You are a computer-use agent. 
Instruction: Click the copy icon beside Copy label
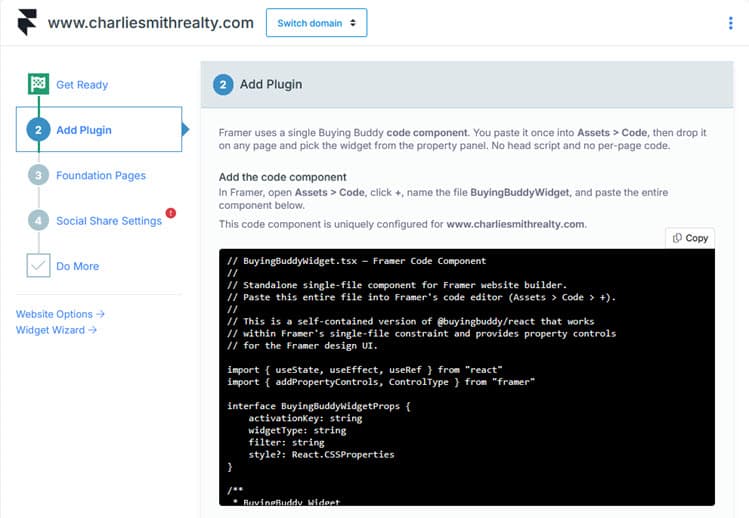coord(677,238)
